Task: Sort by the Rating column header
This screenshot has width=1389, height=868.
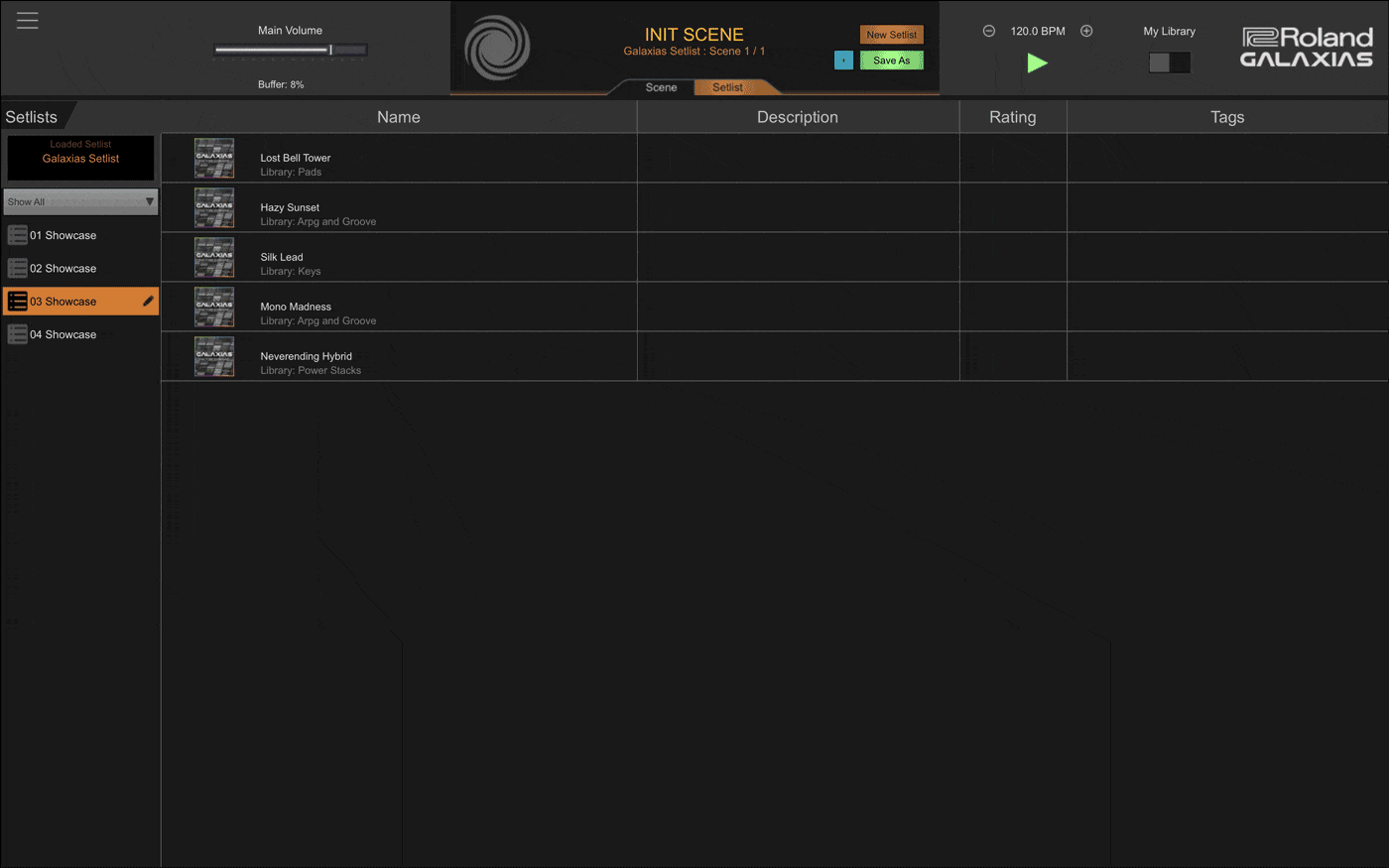Action: click(1013, 117)
